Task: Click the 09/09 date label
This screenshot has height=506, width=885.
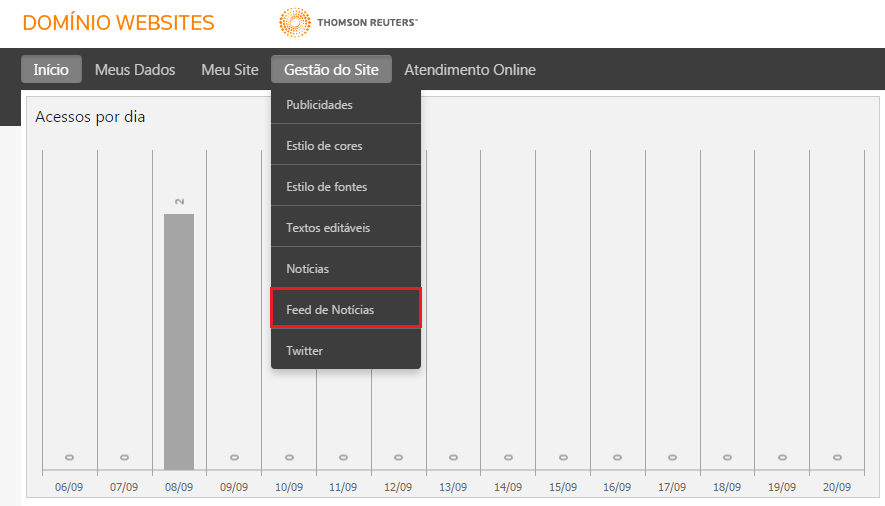Action: pos(234,487)
